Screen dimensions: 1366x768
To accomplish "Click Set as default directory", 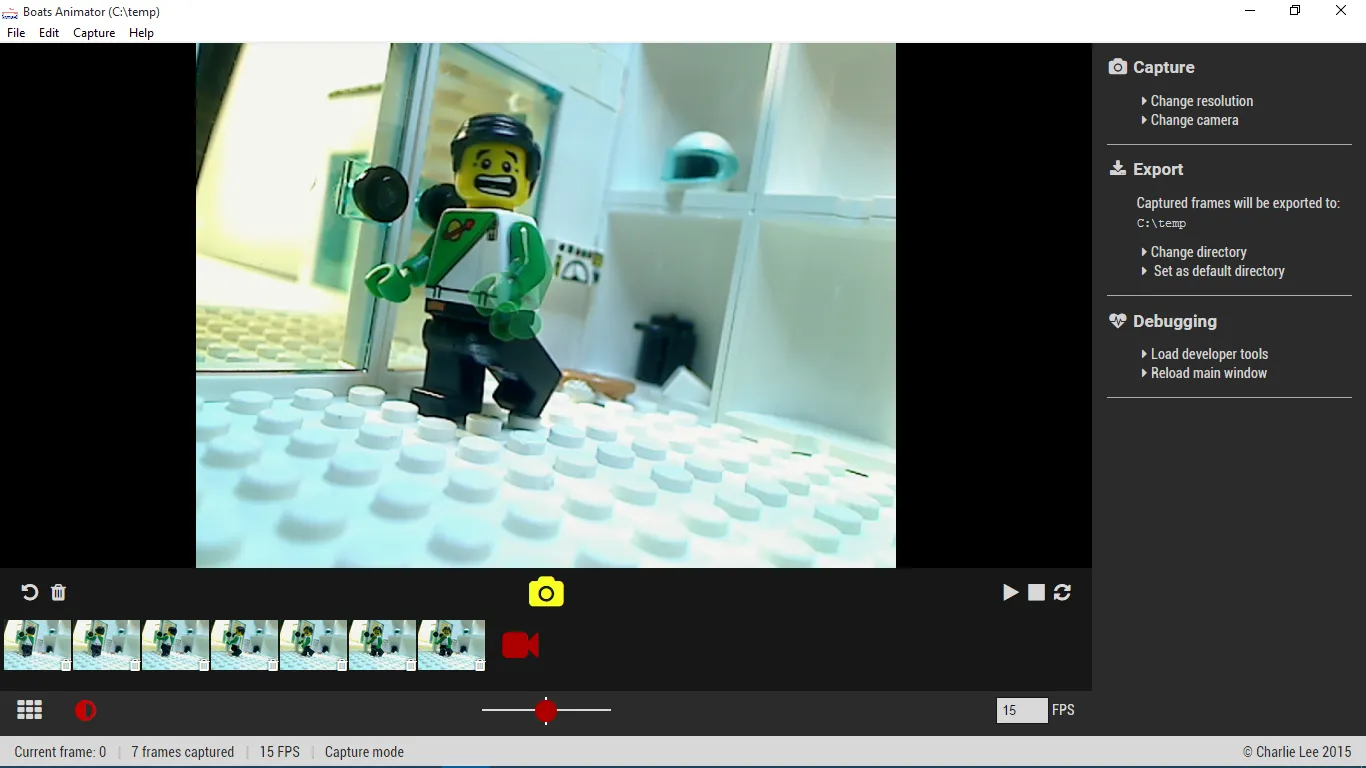I will [1218, 271].
